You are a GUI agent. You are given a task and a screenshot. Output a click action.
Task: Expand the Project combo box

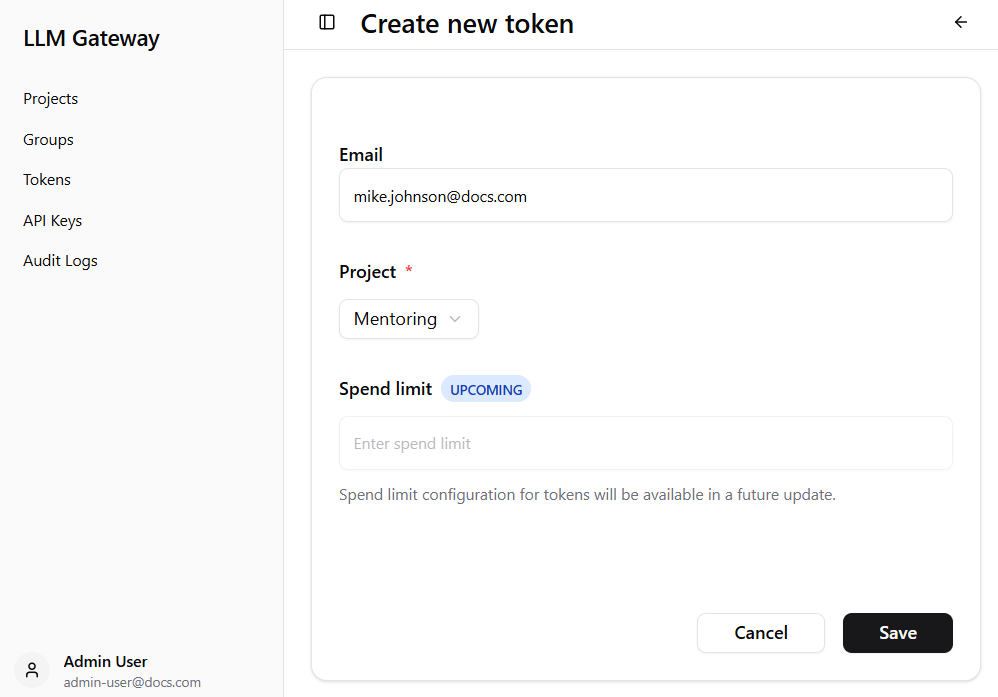pyautogui.click(x=408, y=318)
